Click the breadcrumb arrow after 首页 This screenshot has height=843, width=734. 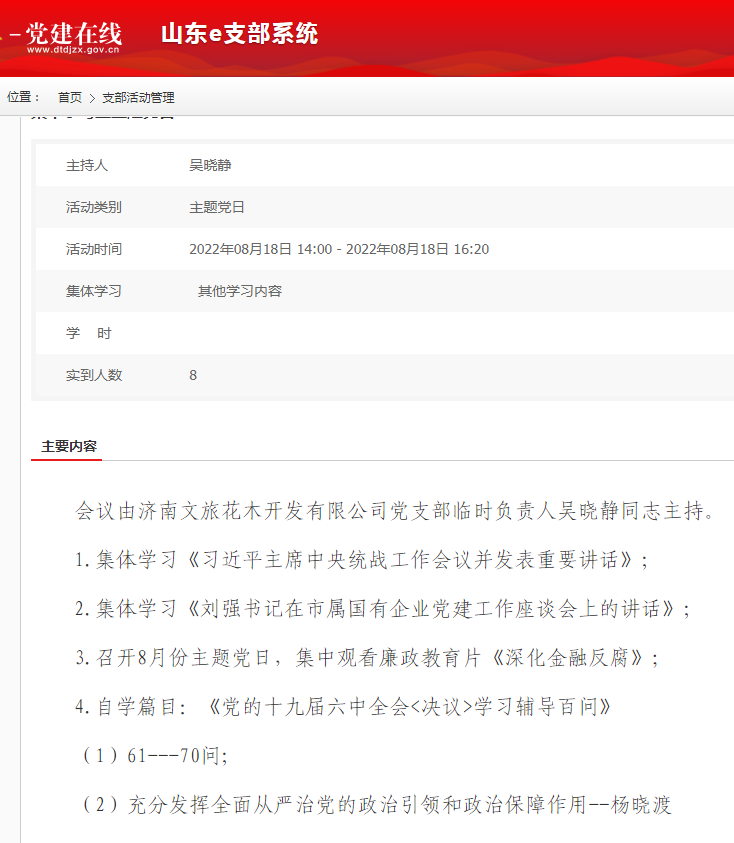pyautogui.click(x=92, y=98)
